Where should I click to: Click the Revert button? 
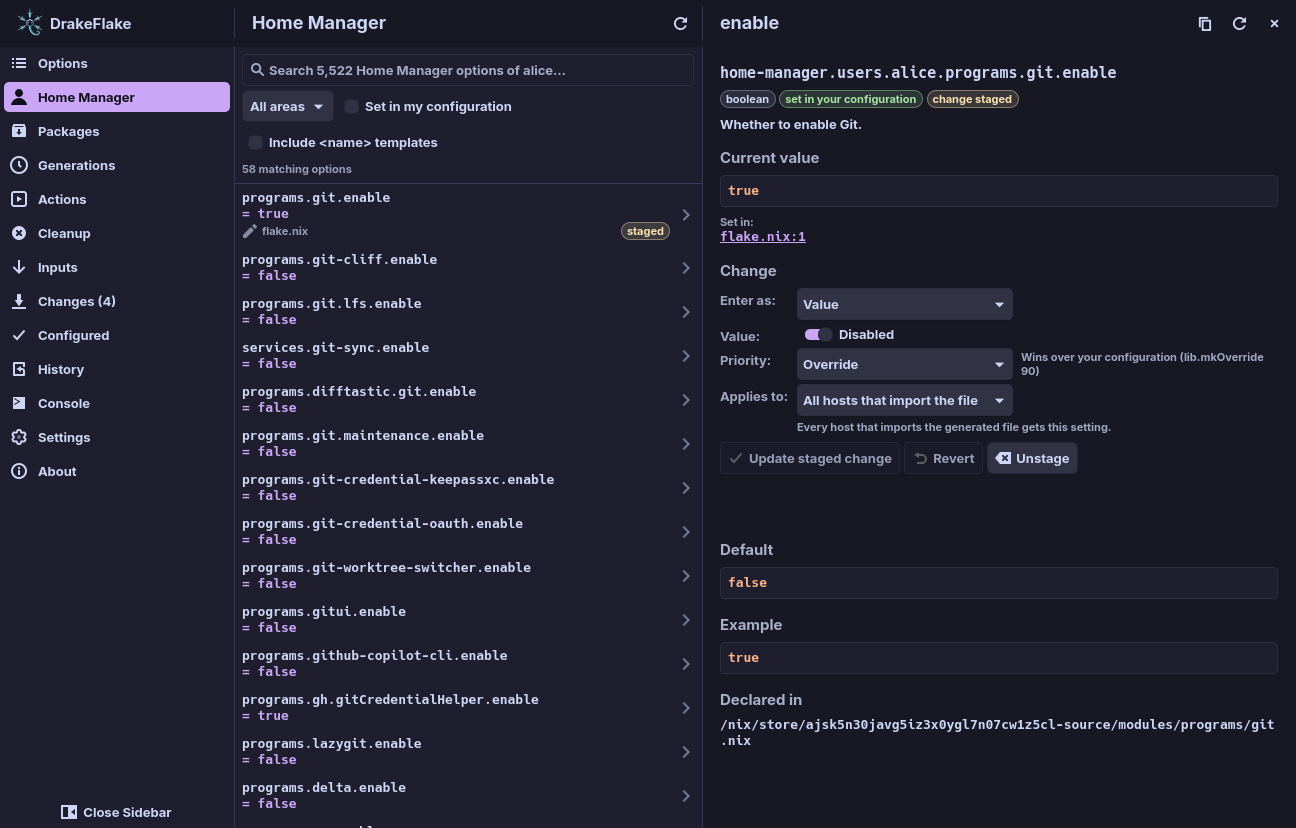click(944, 458)
